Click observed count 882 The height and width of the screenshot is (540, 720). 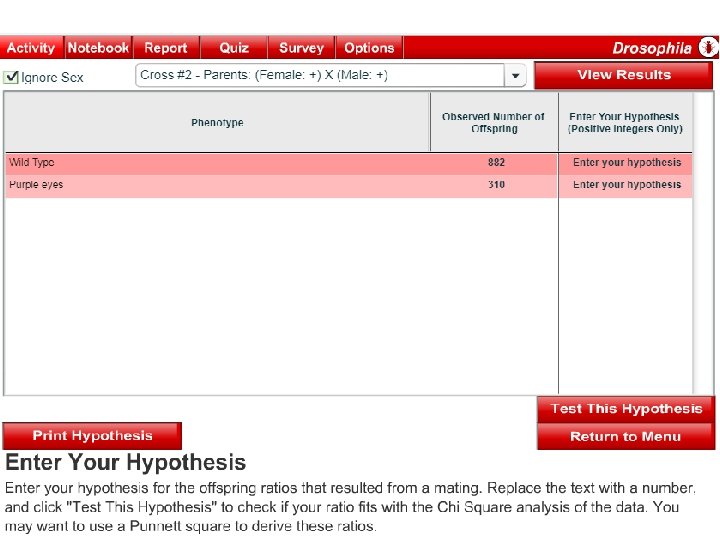[496, 163]
